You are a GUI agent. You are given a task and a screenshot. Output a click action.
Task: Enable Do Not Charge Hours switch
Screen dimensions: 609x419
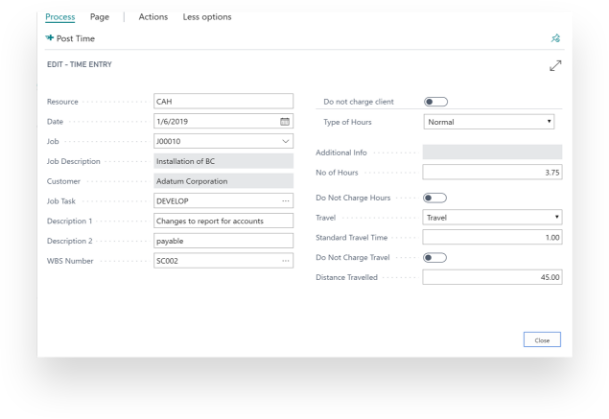click(435, 198)
